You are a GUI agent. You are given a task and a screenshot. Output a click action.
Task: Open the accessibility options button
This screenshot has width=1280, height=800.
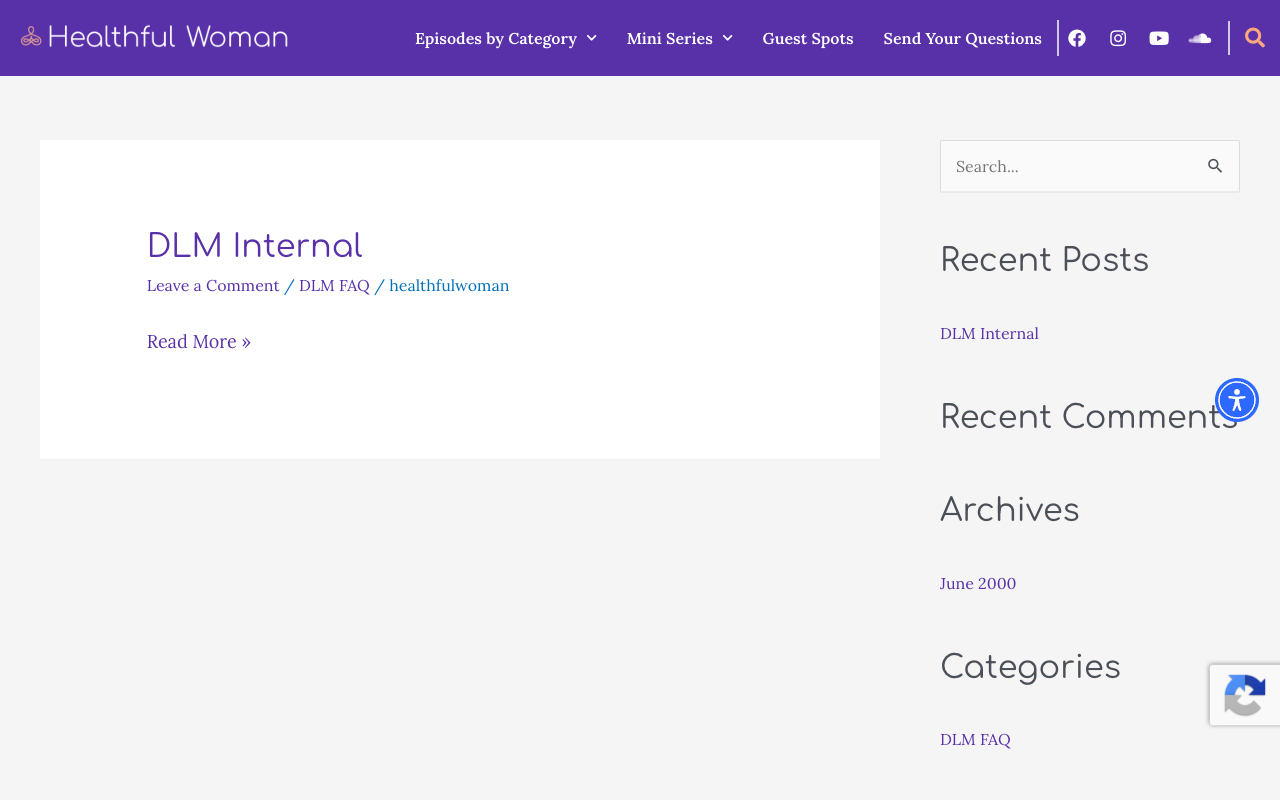1237,400
